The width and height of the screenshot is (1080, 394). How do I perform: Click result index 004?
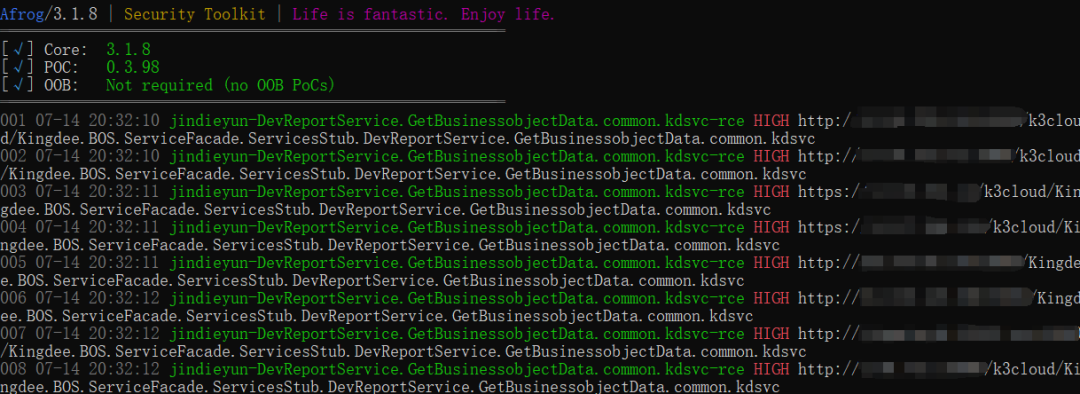[x=13, y=228]
